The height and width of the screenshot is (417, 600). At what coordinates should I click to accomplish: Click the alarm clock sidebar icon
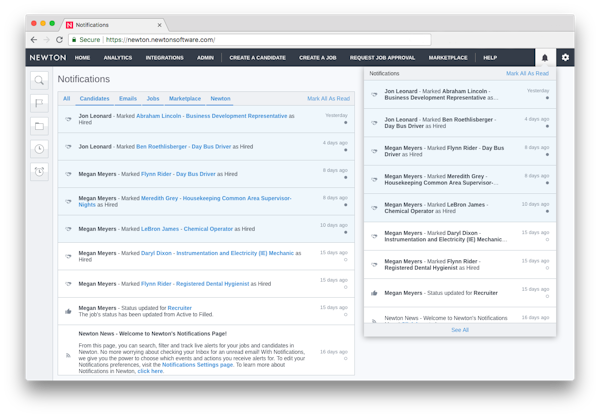[x=39, y=171]
